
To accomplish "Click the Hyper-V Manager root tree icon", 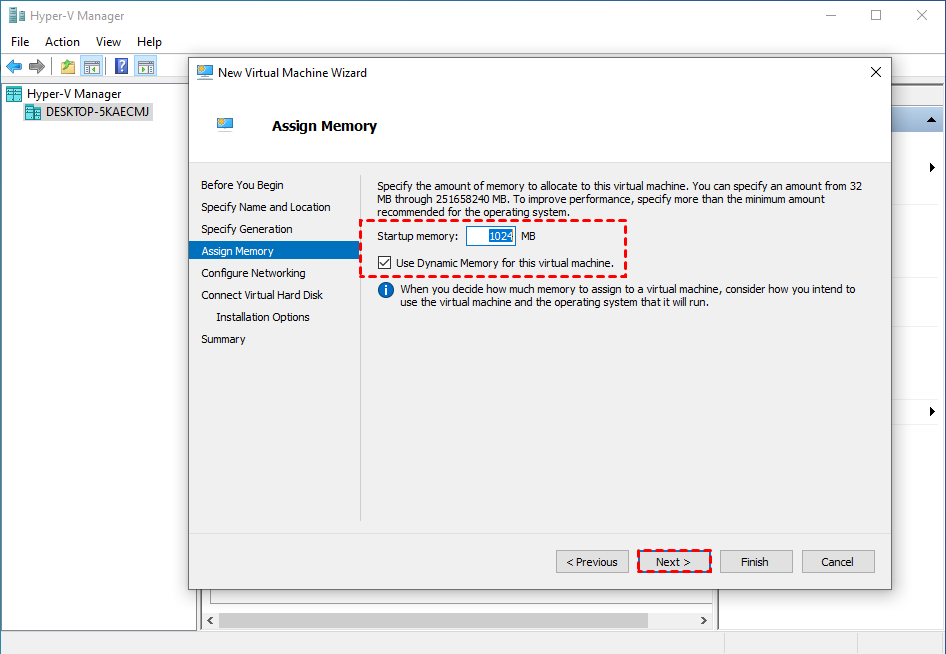I will coord(14,94).
